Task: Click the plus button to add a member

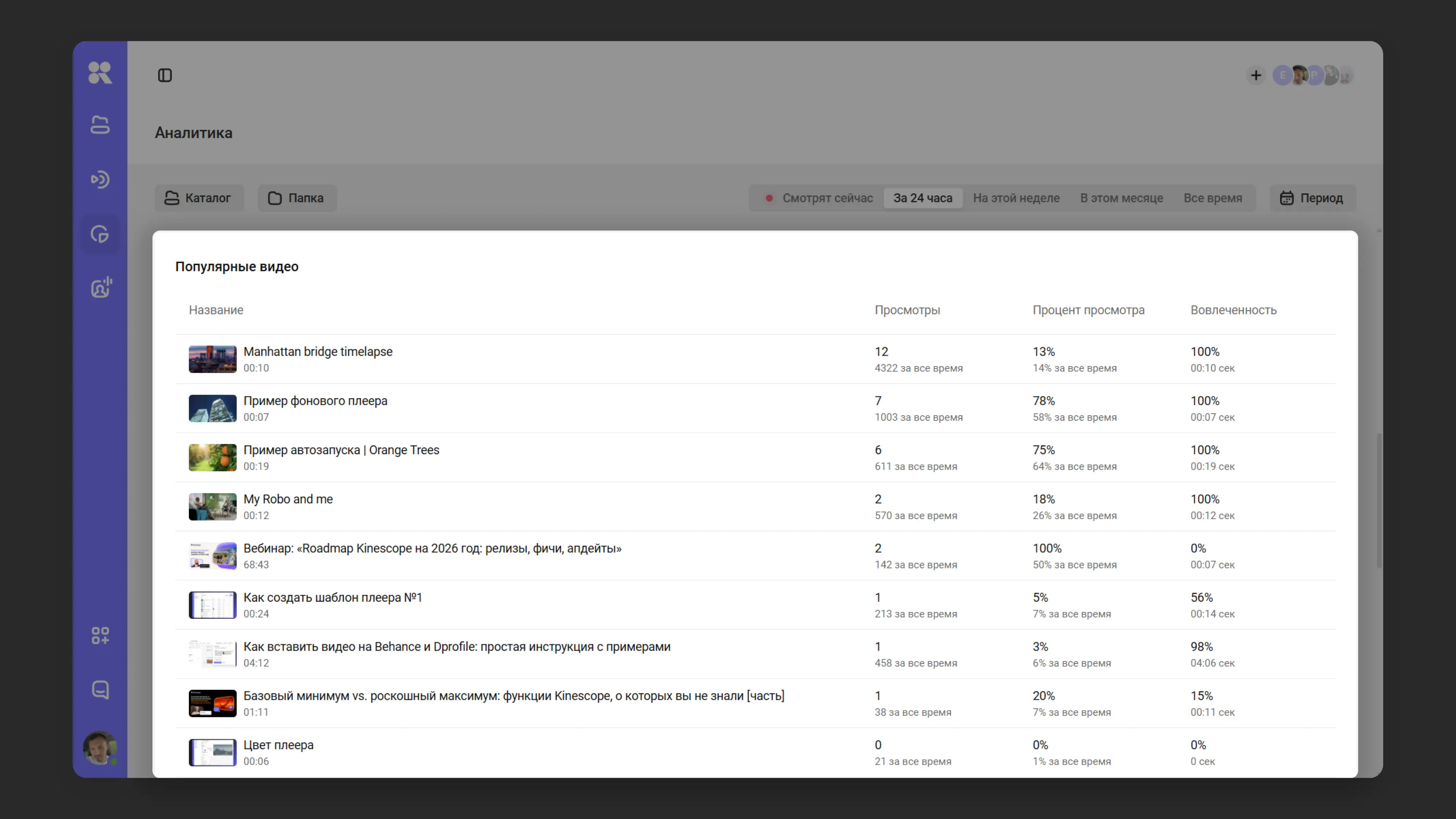Action: coord(1255,76)
